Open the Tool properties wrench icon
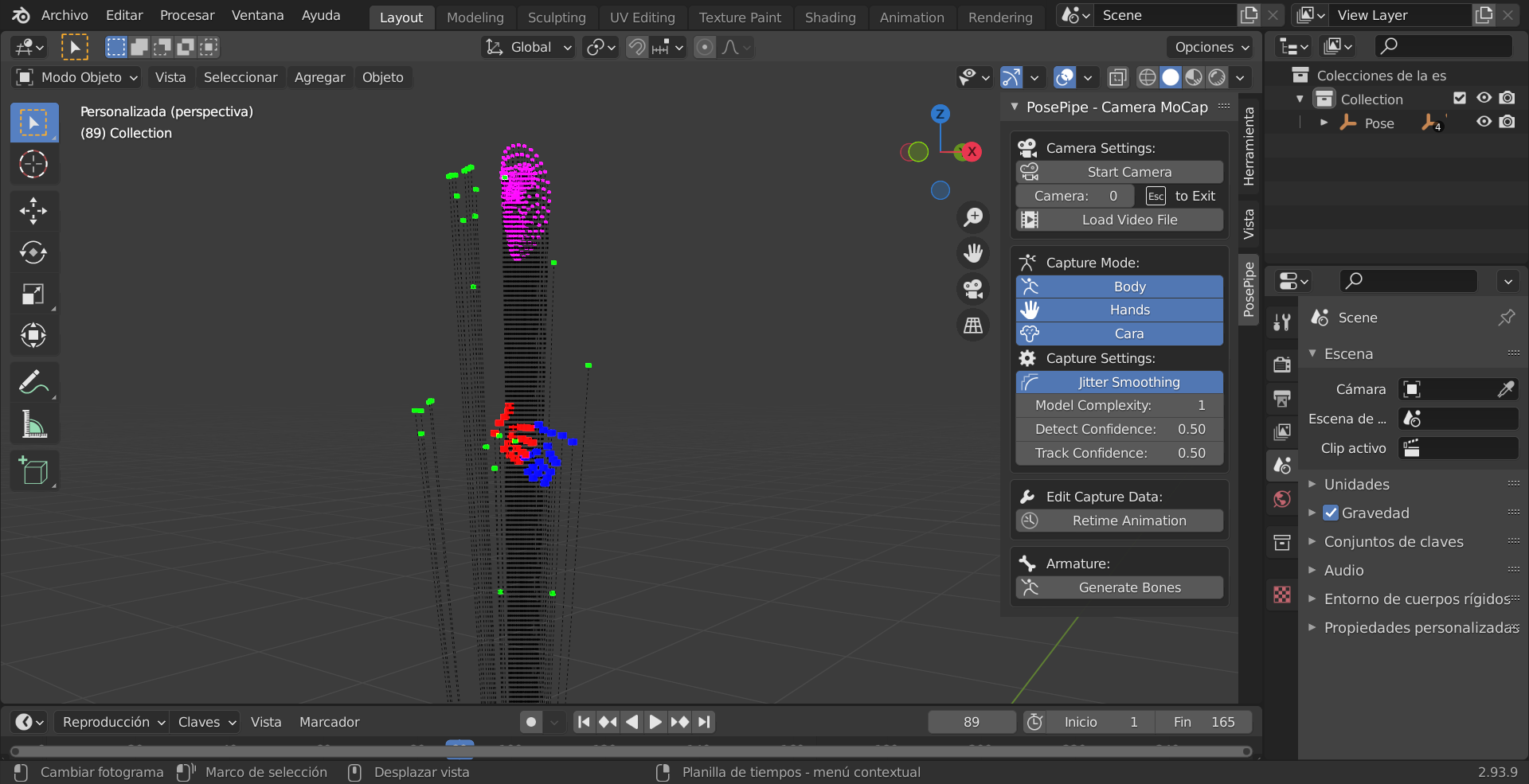1529x784 pixels. 1282,322
